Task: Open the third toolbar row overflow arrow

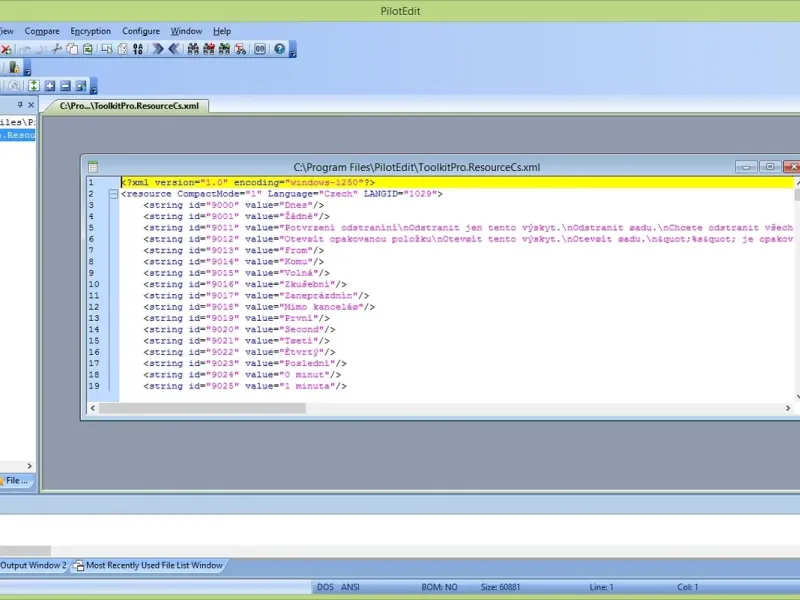Action: [94, 89]
